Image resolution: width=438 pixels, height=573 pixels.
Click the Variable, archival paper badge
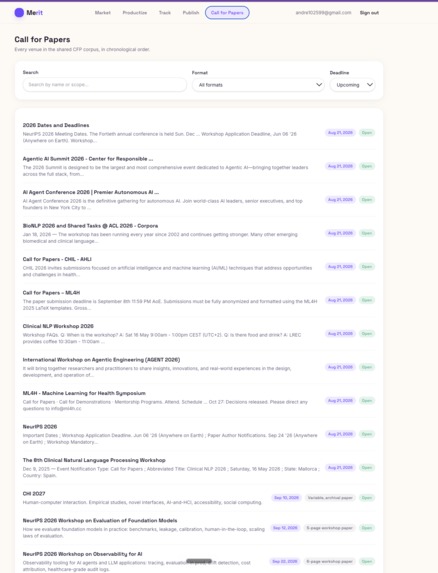point(330,498)
